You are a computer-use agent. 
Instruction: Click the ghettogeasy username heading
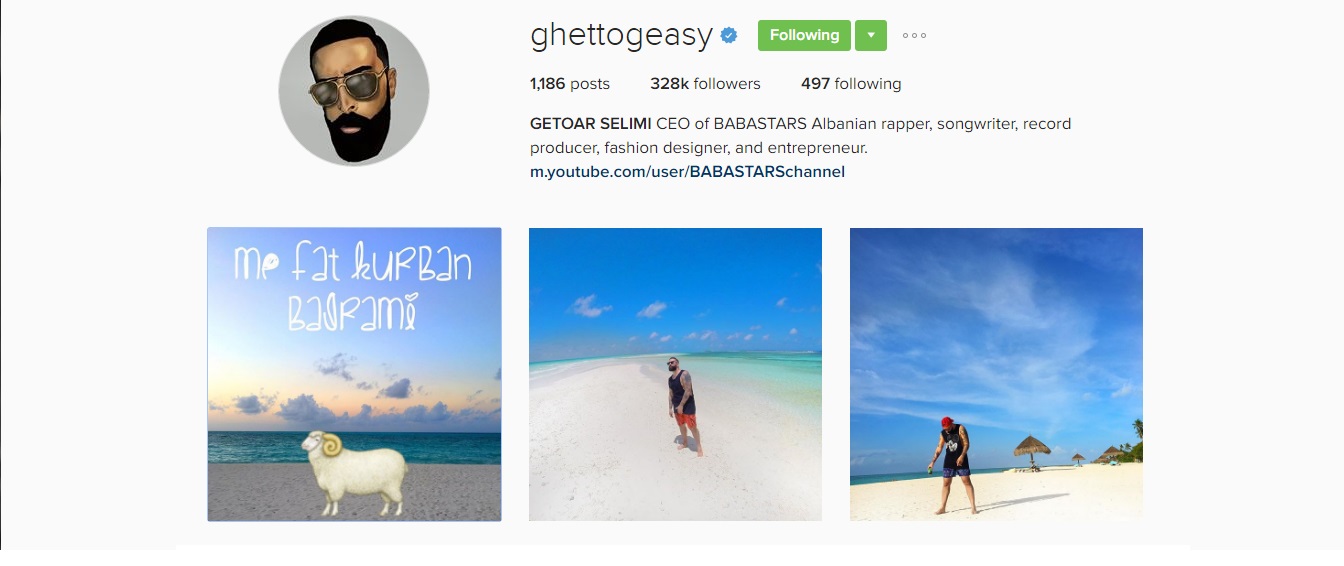pyautogui.click(x=621, y=36)
